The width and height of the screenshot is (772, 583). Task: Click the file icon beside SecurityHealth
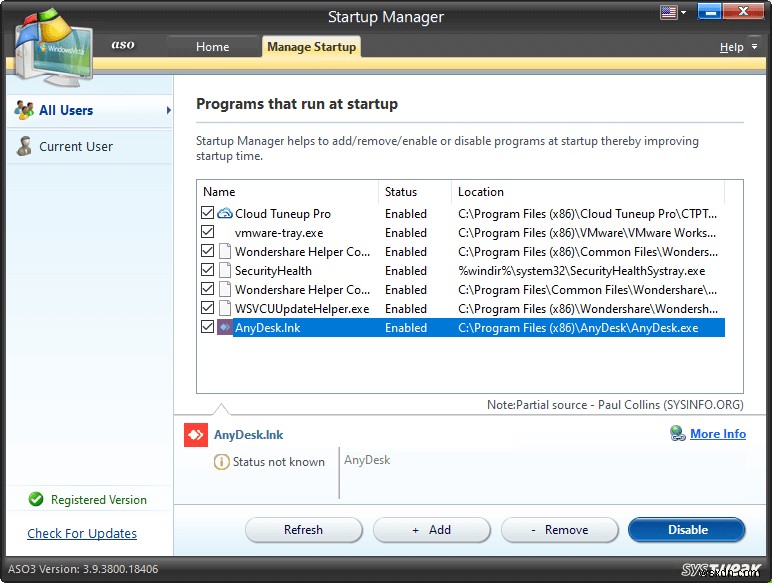[225, 270]
